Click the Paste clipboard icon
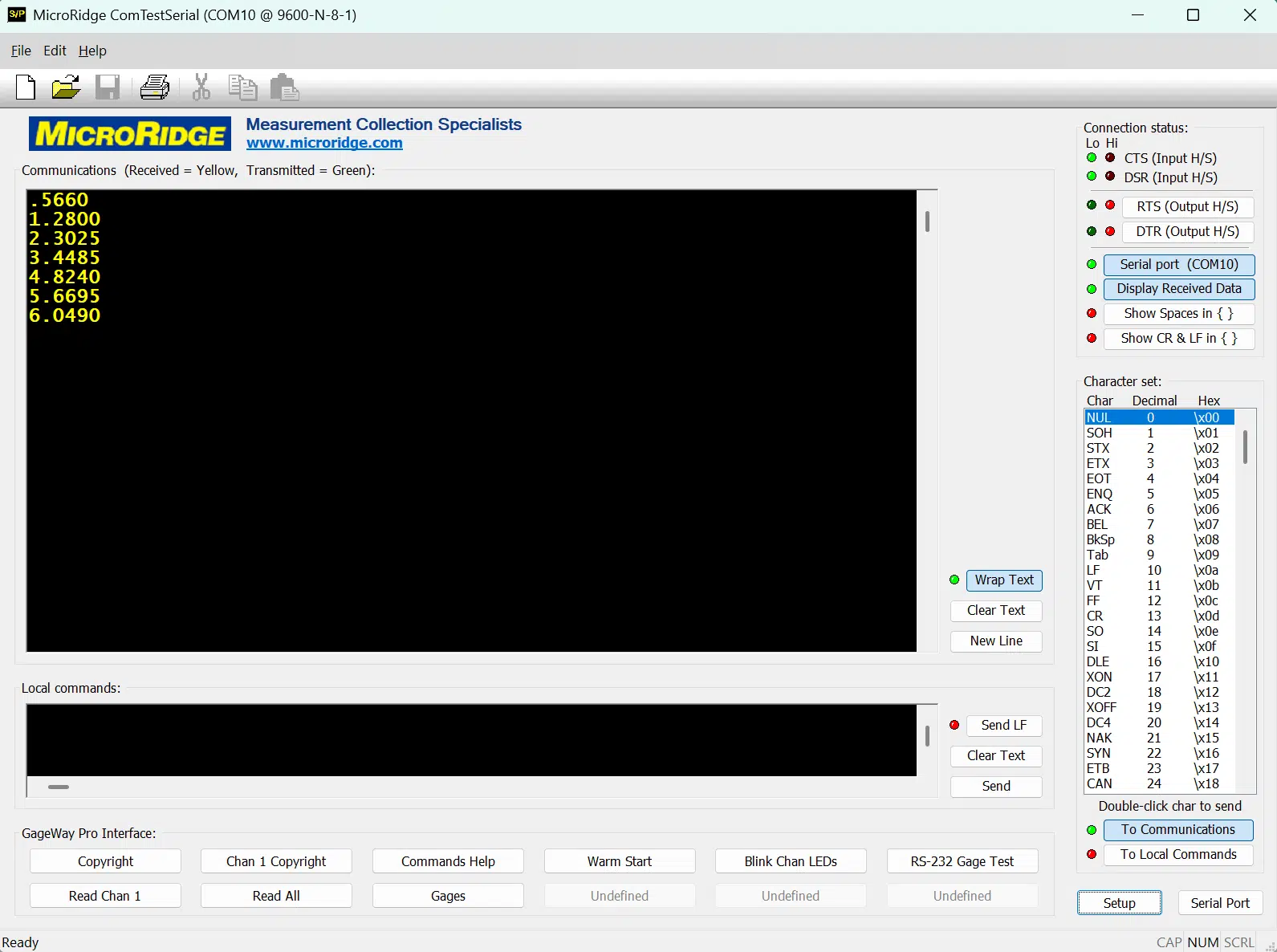Screen dimensions: 1277x952 click(284, 87)
